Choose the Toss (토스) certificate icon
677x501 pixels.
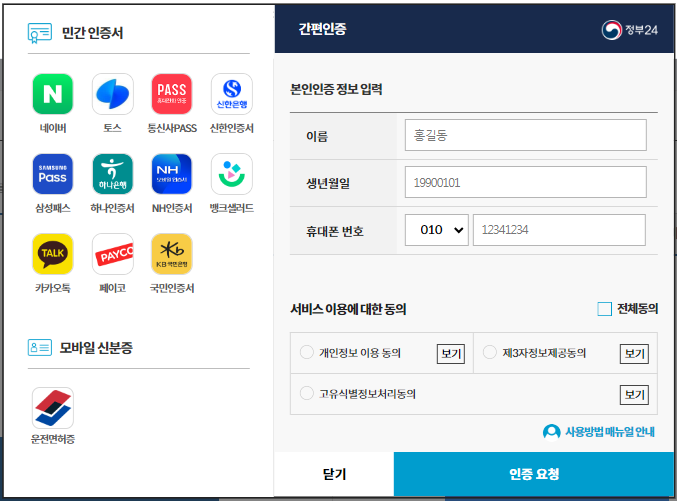(x=112, y=94)
